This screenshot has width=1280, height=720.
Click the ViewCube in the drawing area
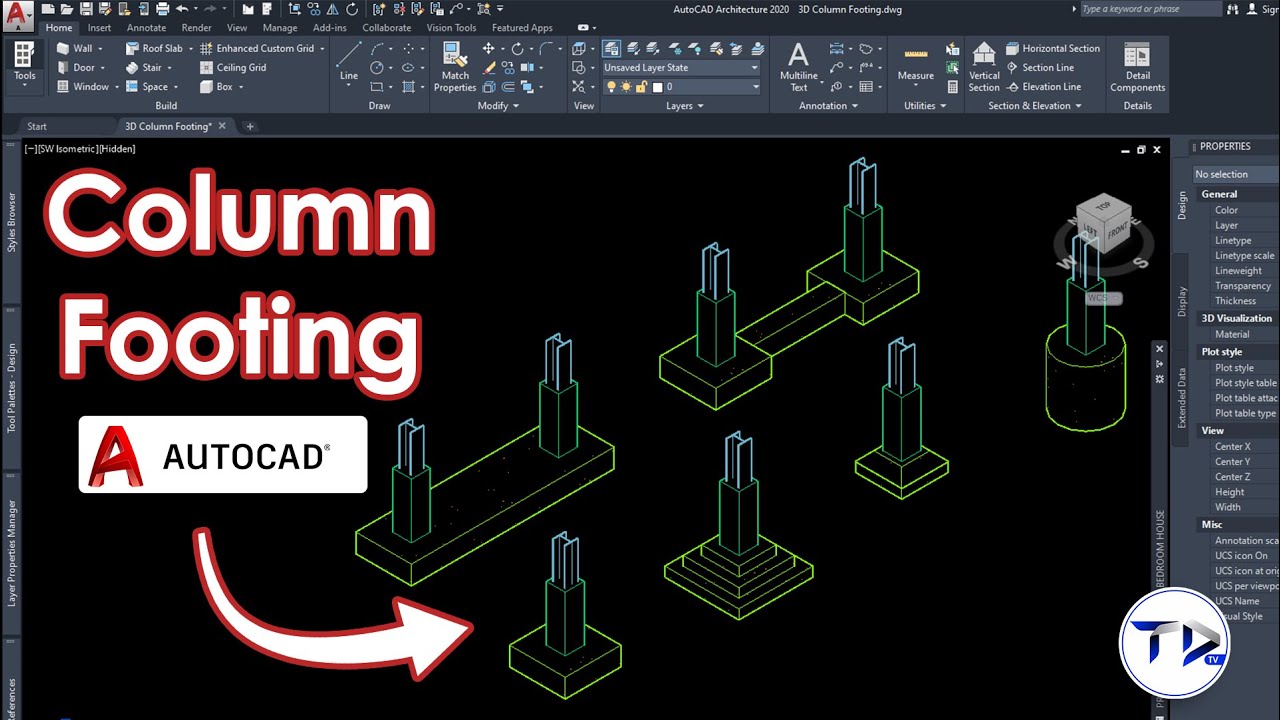click(1103, 223)
